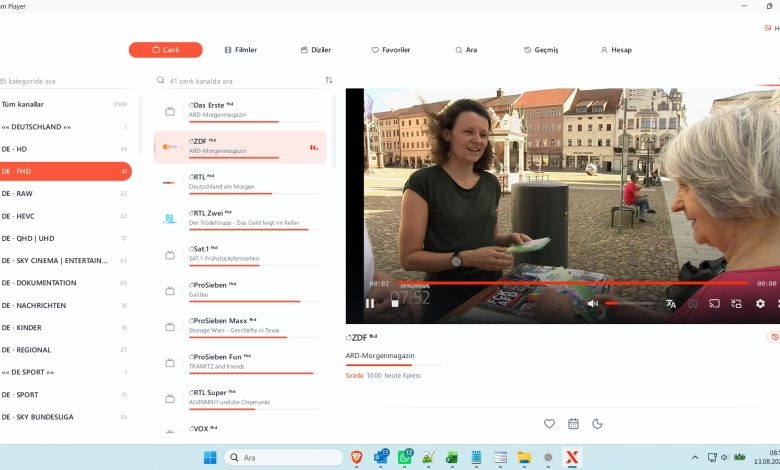Click the stream switch icon next to cast
The width and height of the screenshot is (780, 470).
(x=736, y=303)
